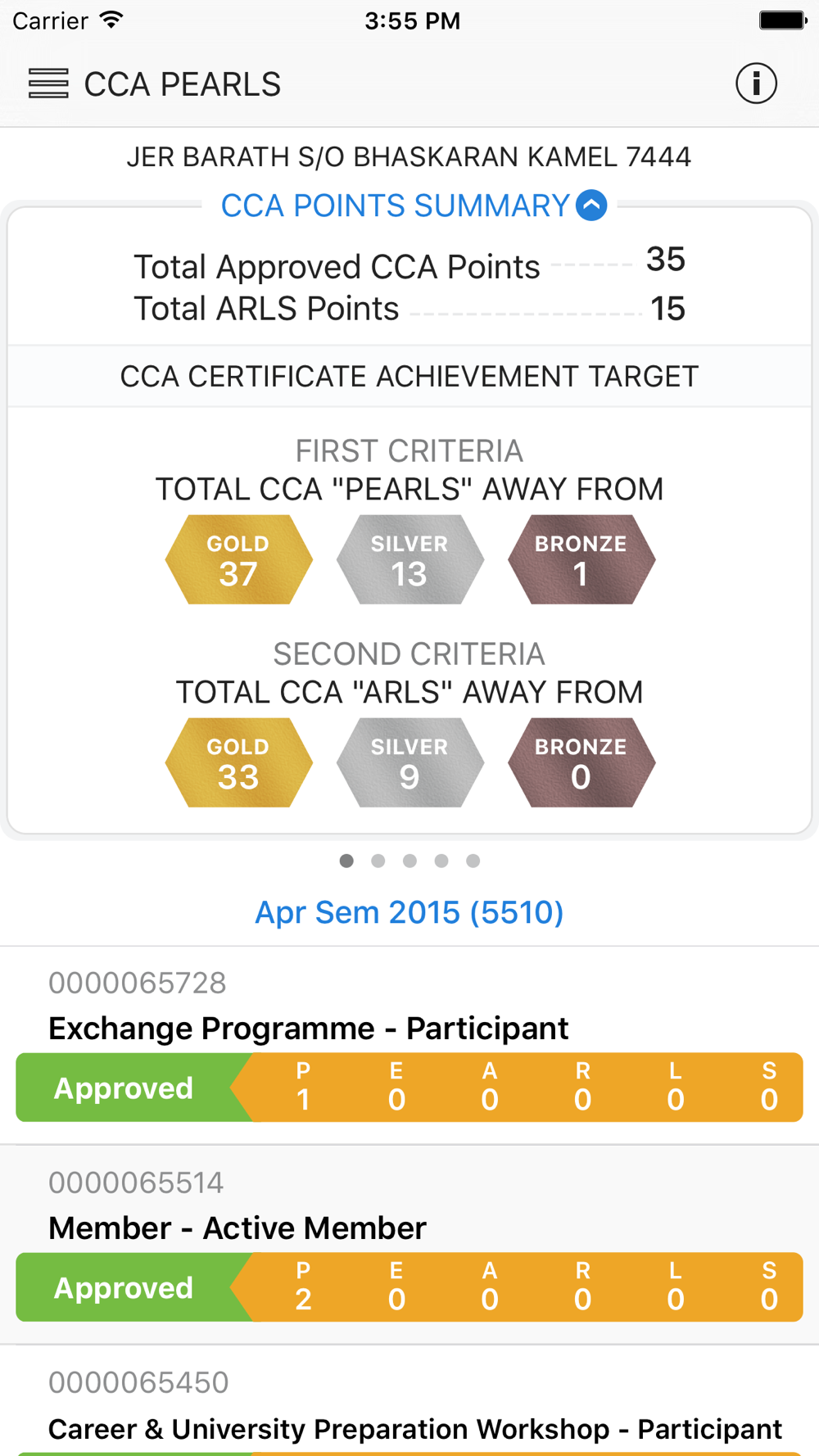Tap CCA POINTS SUMMARY title text
This screenshot has height=1456, width=819.
tap(395, 206)
